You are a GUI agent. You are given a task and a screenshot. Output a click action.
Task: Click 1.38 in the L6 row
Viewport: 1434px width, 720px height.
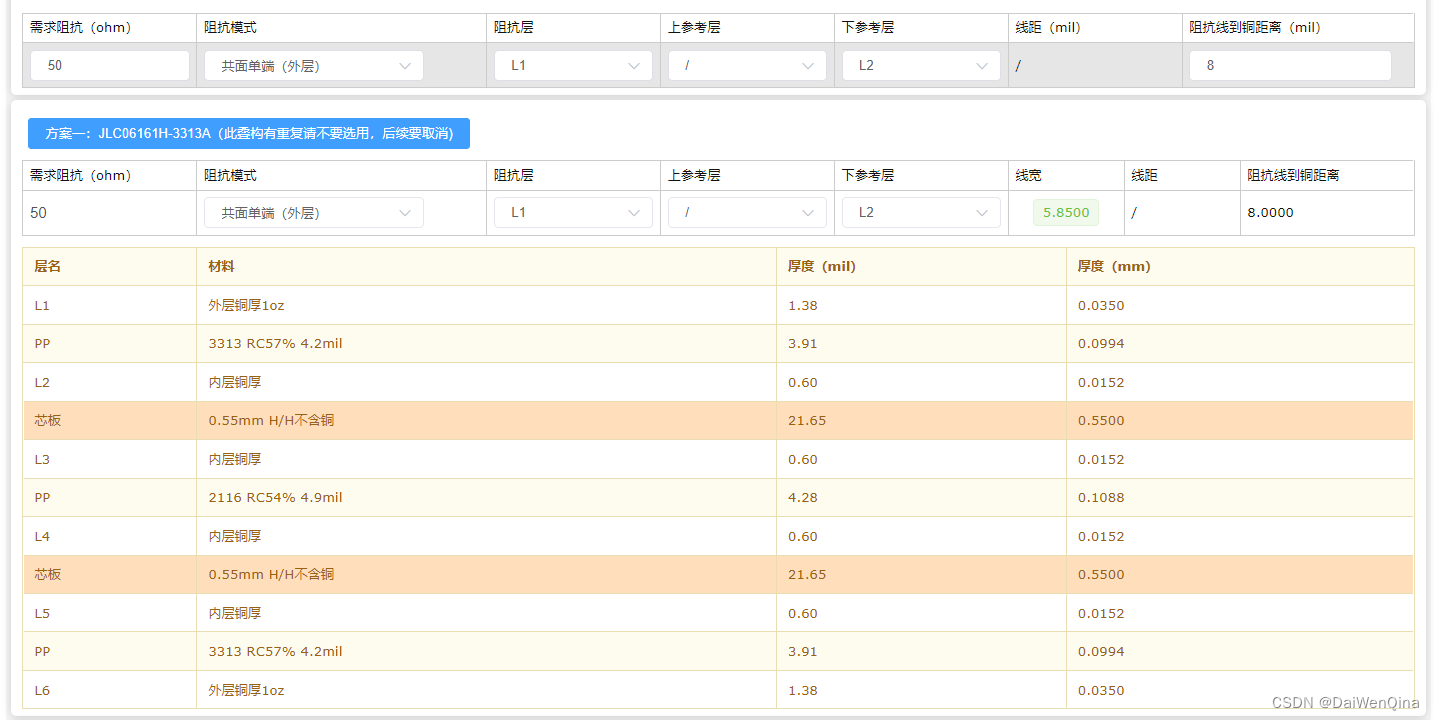coord(802,690)
